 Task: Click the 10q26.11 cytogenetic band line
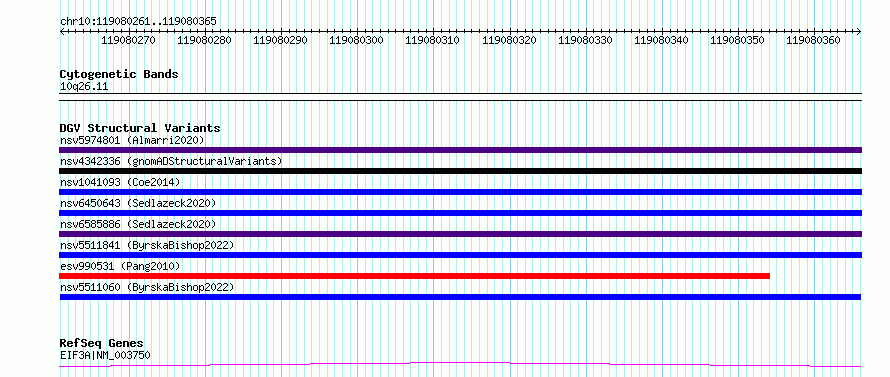[460, 97]
